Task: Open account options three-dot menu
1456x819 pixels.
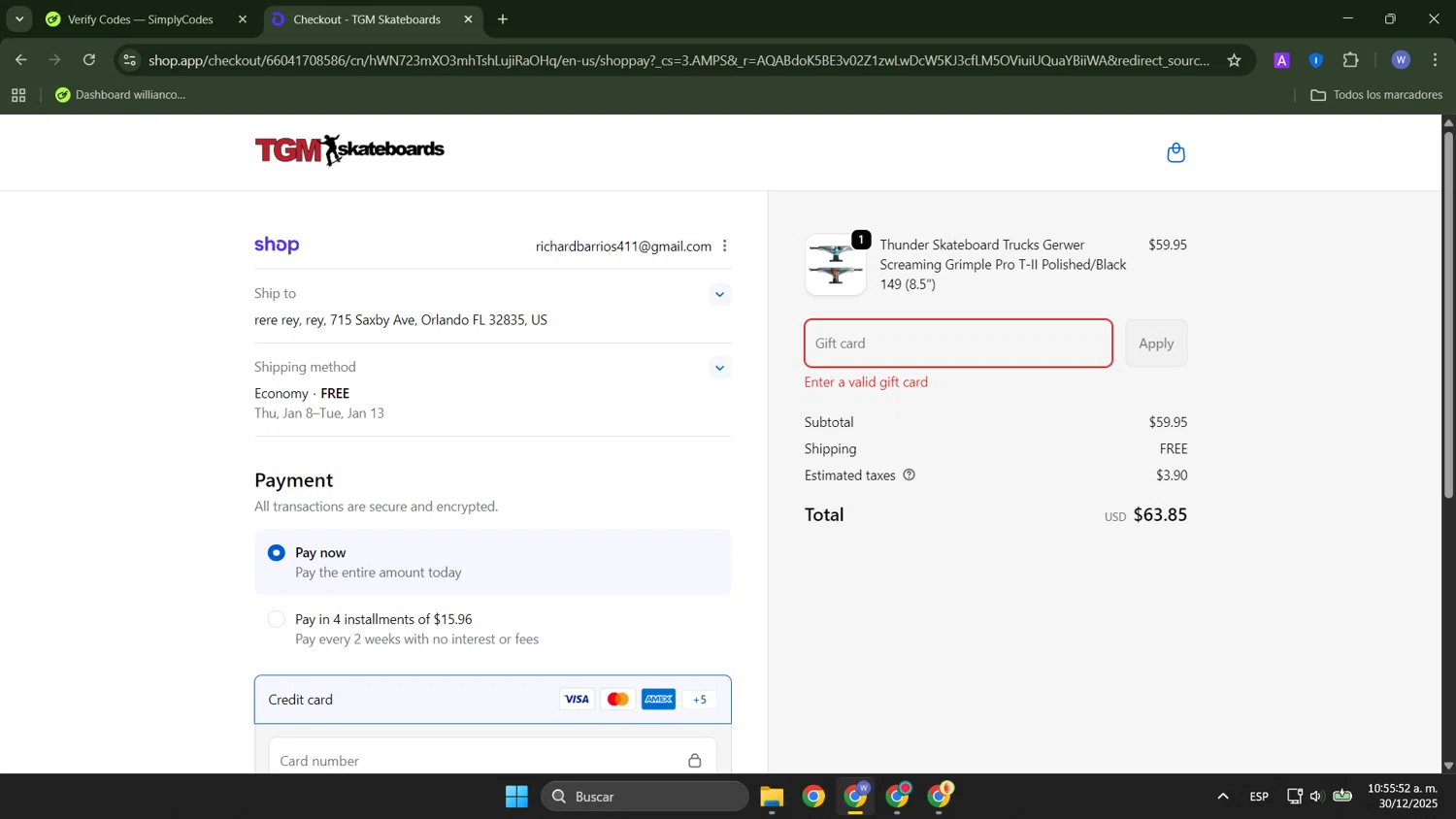Action: click(724, 246)
